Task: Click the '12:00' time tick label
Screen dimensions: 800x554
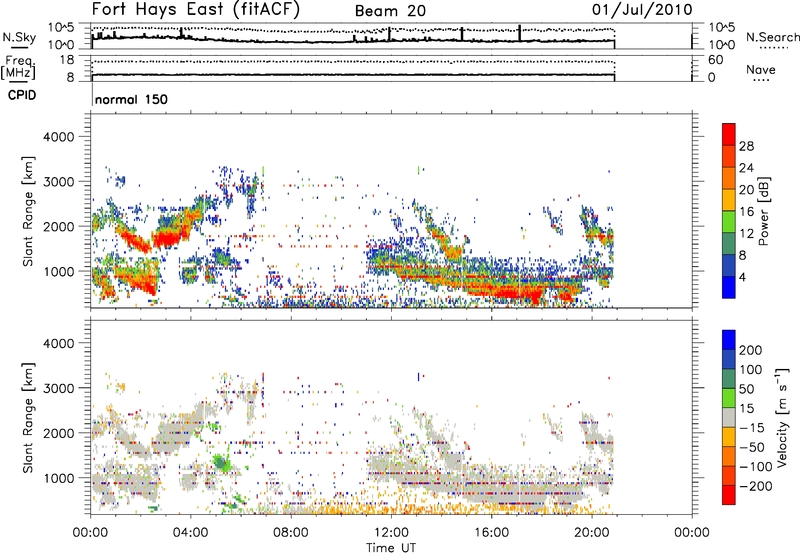Action: [391, 533]
